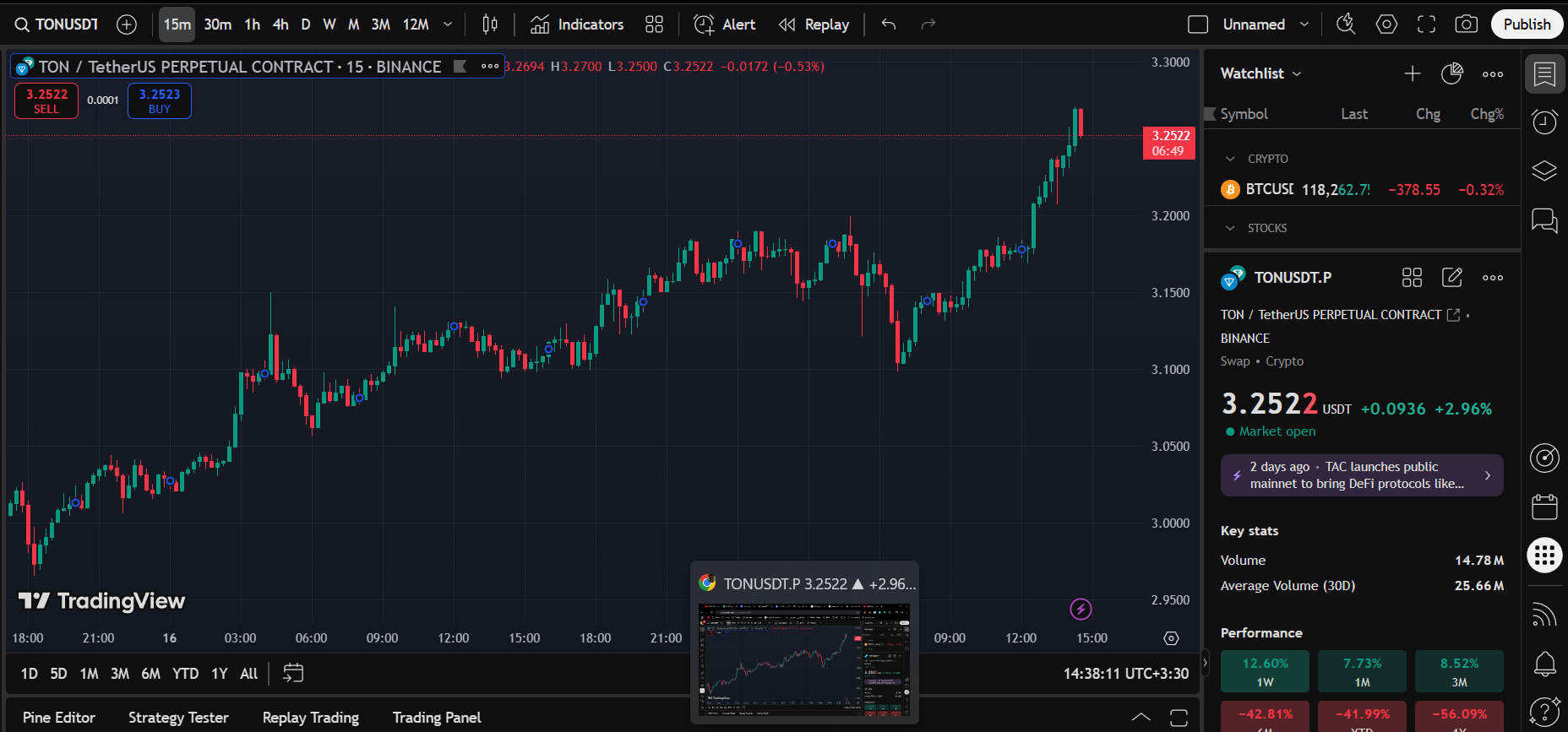Collapse the right side panel arrow

(x=1206, y=664)
